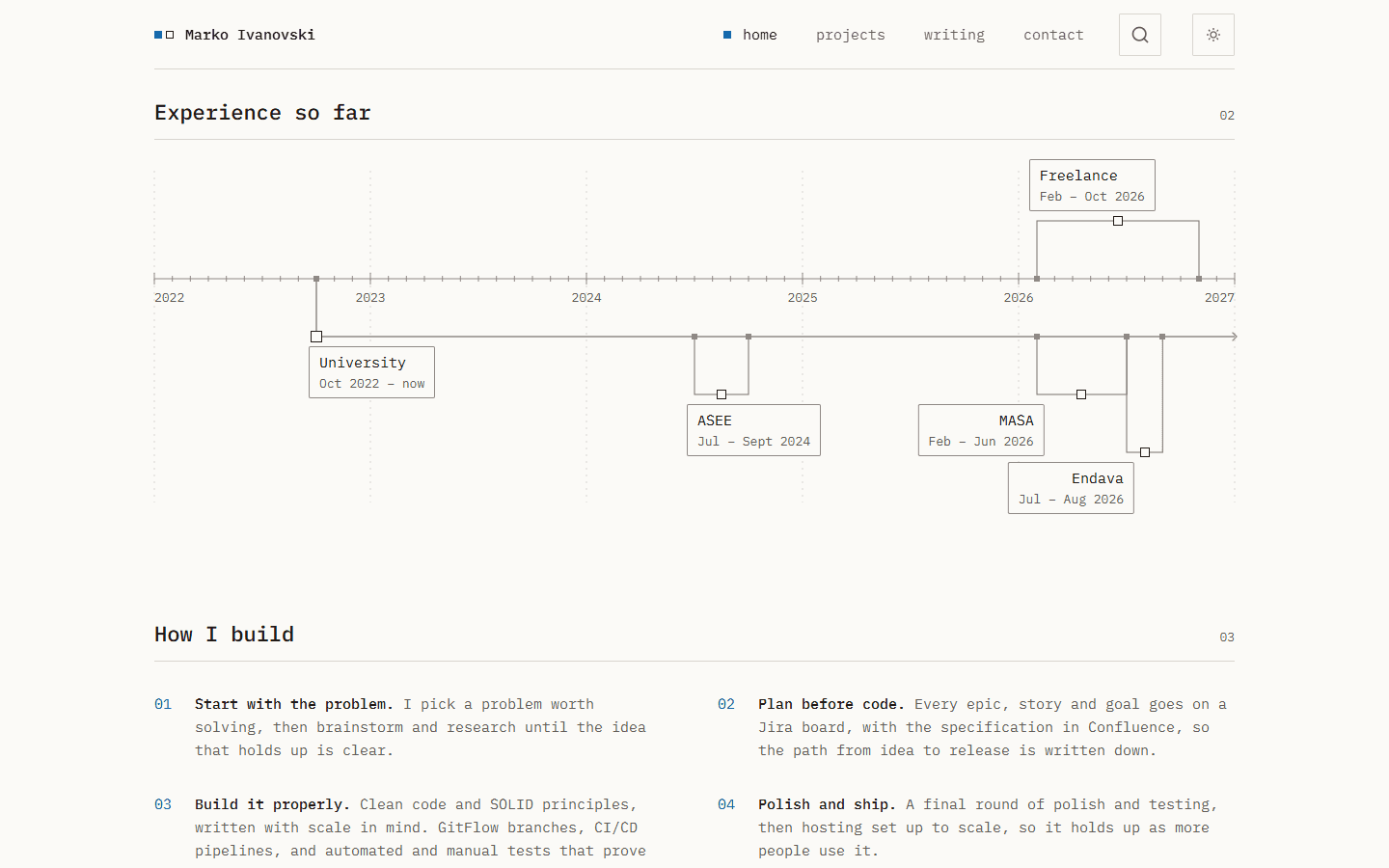Open the contact nav link
This screenshot has height=868, width=1389.
(x=1053, y=35)
